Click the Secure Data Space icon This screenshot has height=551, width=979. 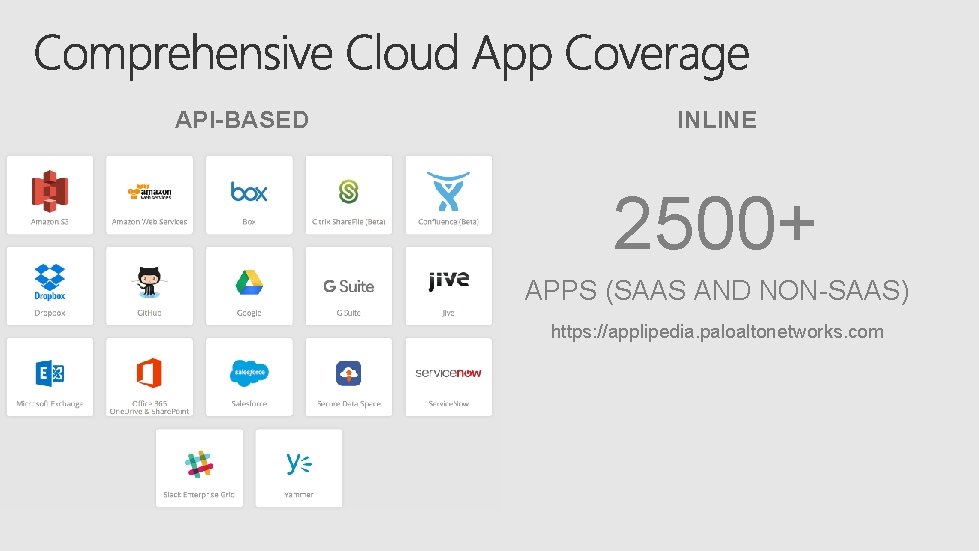pyautogui.click(x=348, y=373)
